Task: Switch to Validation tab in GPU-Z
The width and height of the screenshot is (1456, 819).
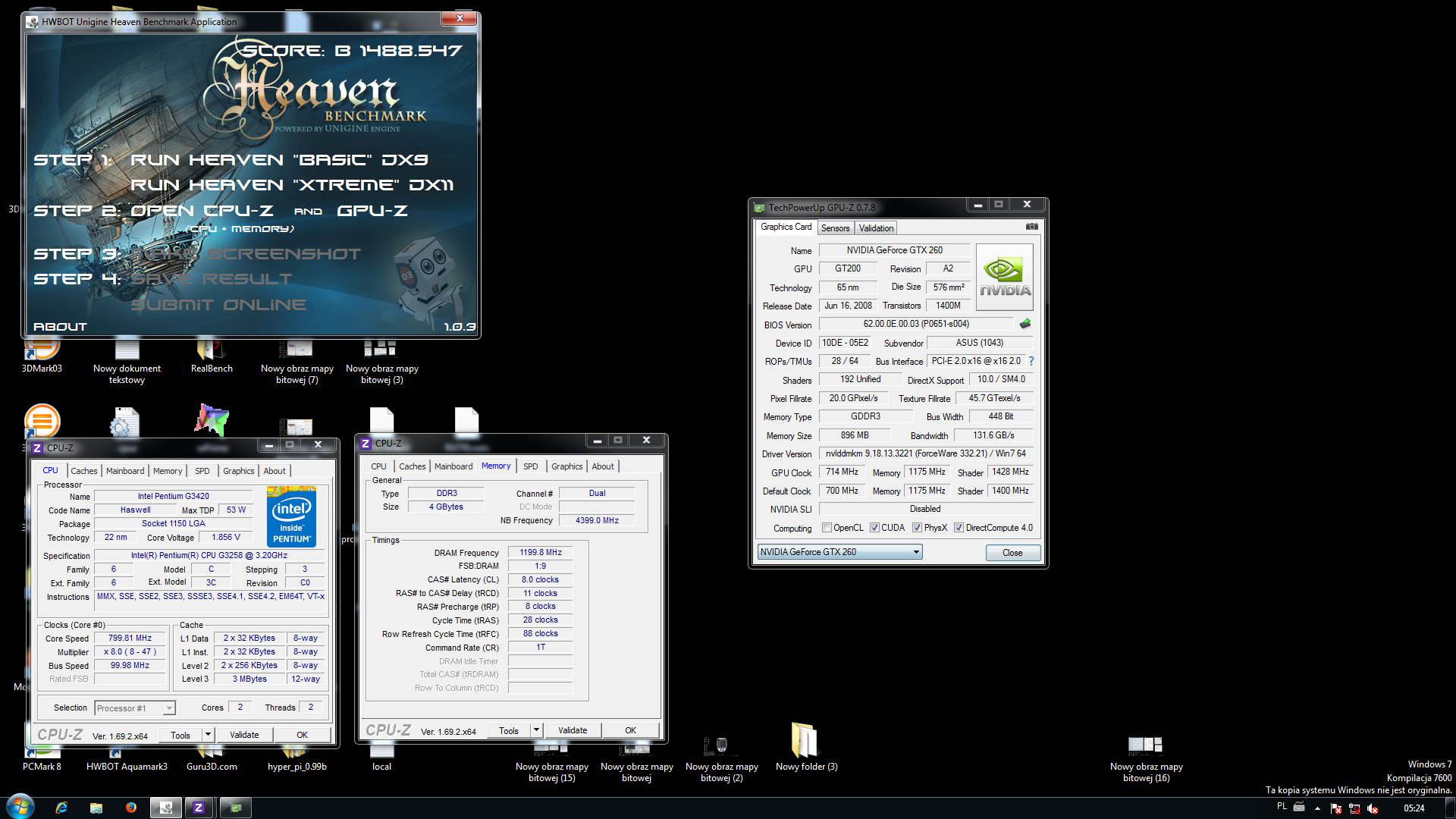Action: [x=876, y=228]
